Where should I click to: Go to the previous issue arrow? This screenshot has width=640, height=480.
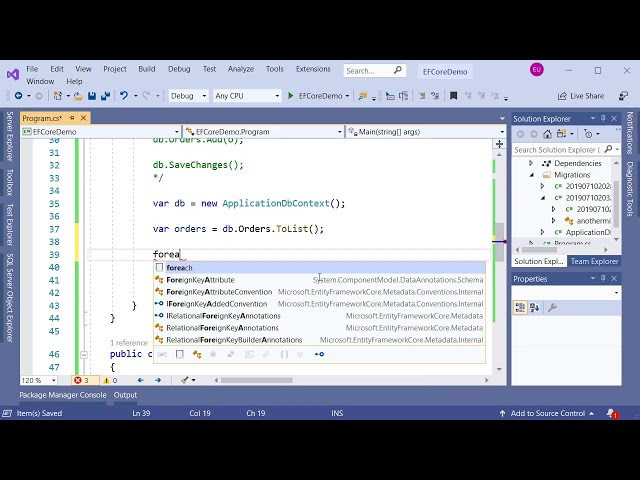coord(140,380)
